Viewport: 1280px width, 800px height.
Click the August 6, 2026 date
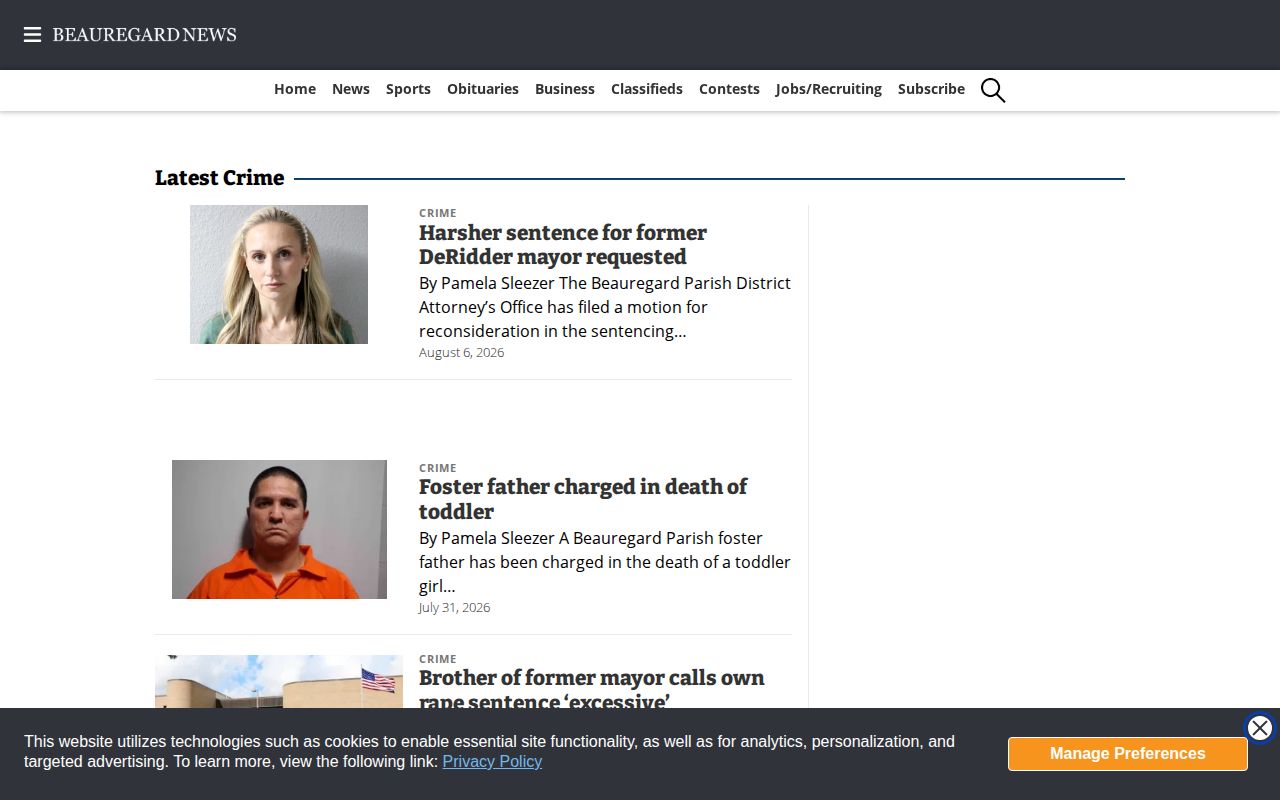coord(461,353)
